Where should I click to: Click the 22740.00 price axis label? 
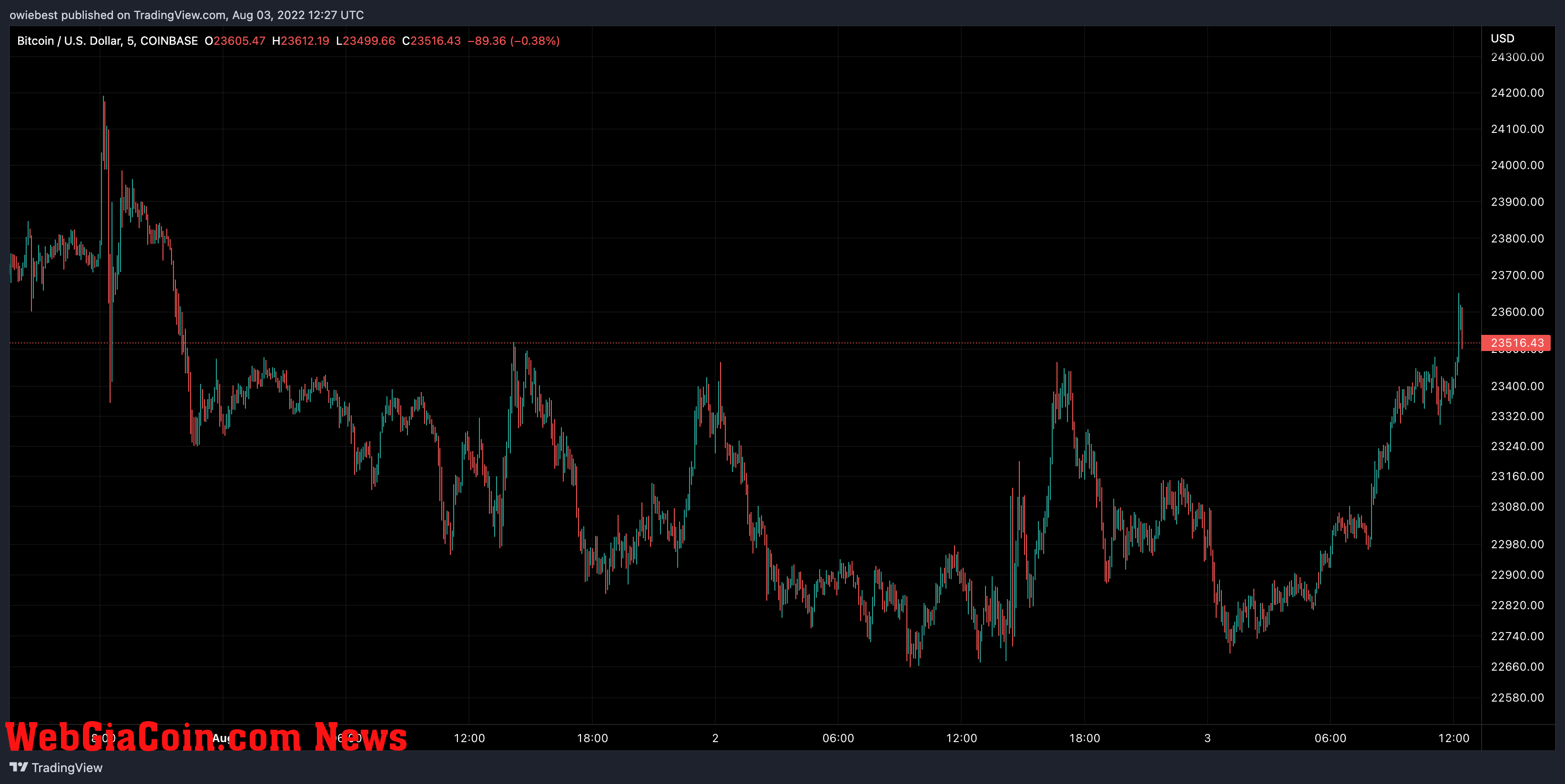[x=1517, y=636]
